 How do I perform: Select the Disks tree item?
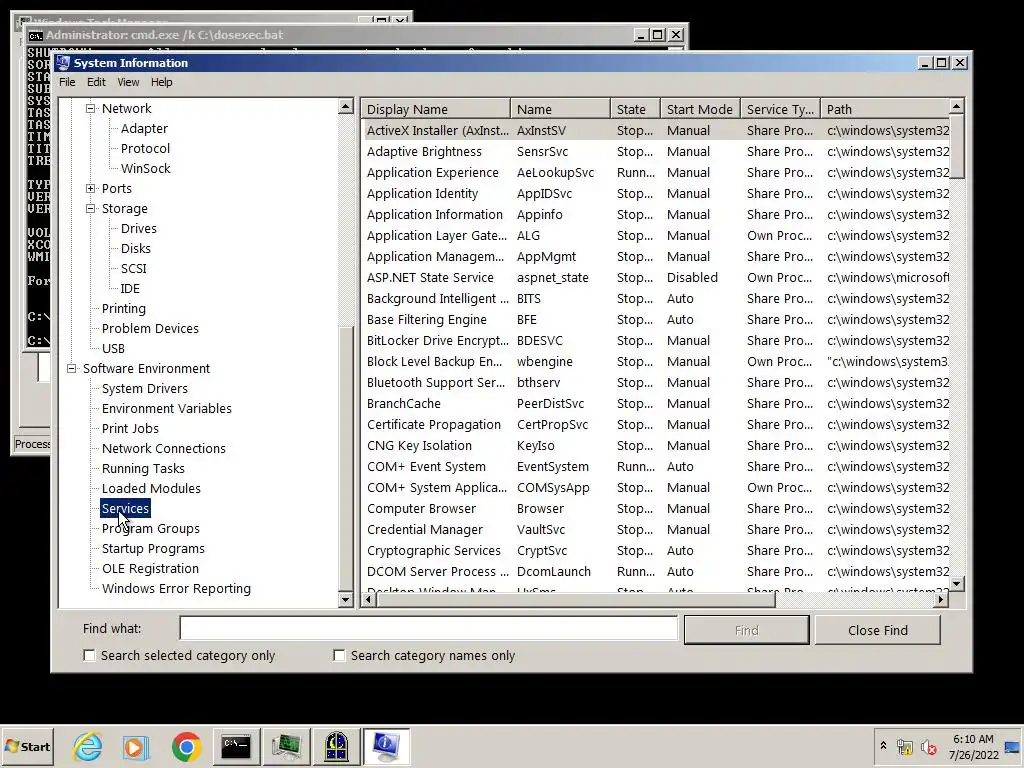click(x=136, y=249)
